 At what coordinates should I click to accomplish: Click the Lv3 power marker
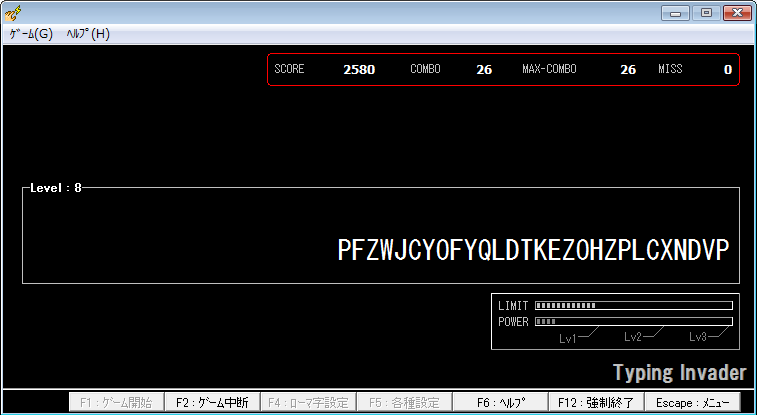[698, 337]
